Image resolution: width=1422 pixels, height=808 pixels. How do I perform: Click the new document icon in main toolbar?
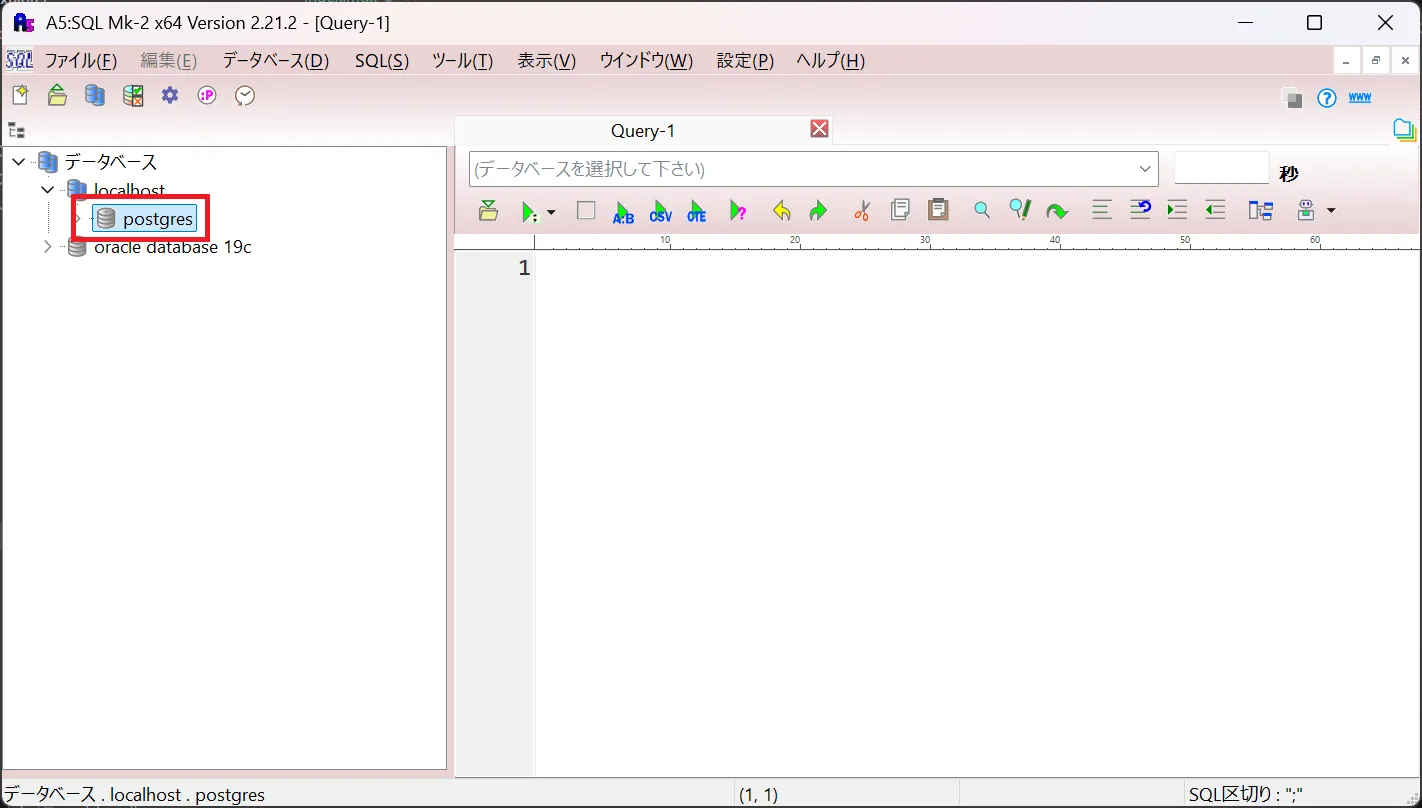coord(20,96)
